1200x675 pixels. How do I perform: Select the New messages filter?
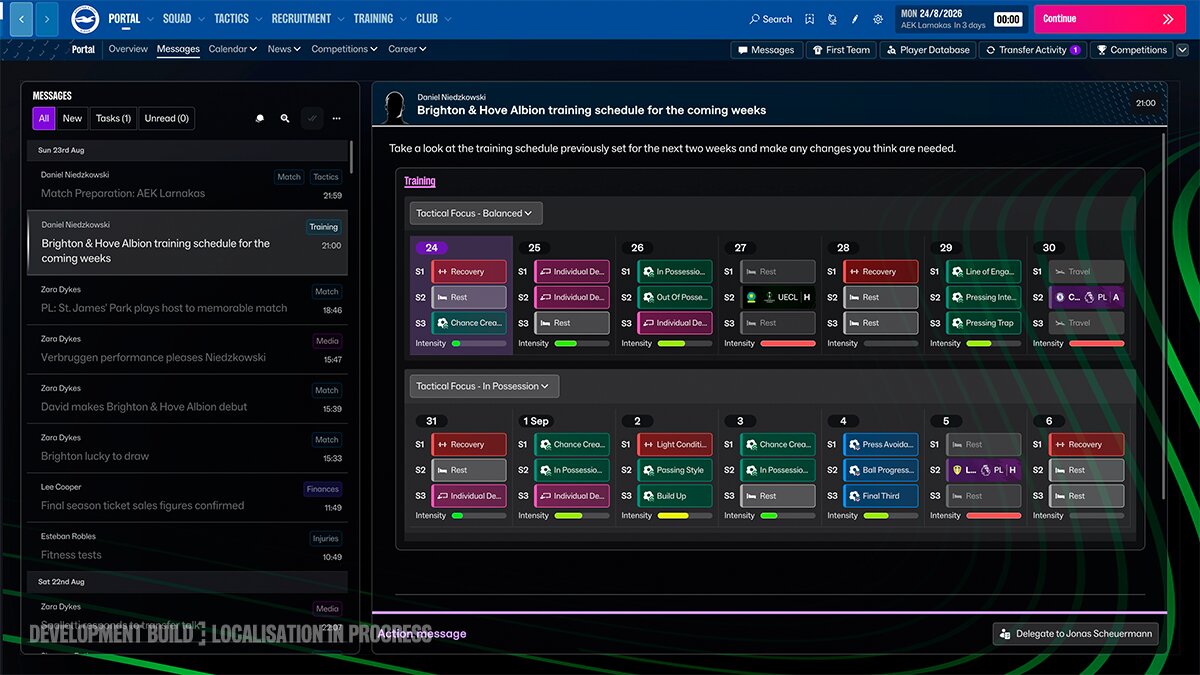72,118
